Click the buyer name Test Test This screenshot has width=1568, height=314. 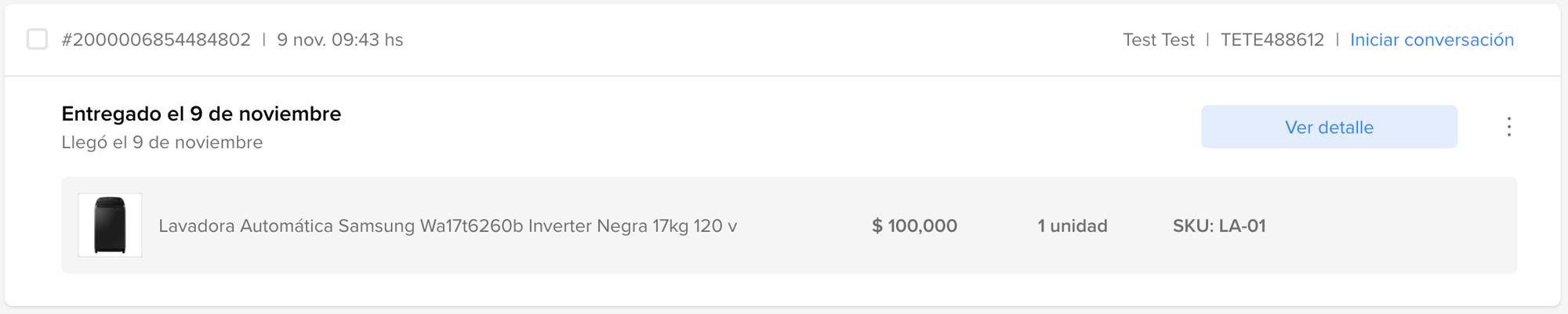(x=1158, y=40)
